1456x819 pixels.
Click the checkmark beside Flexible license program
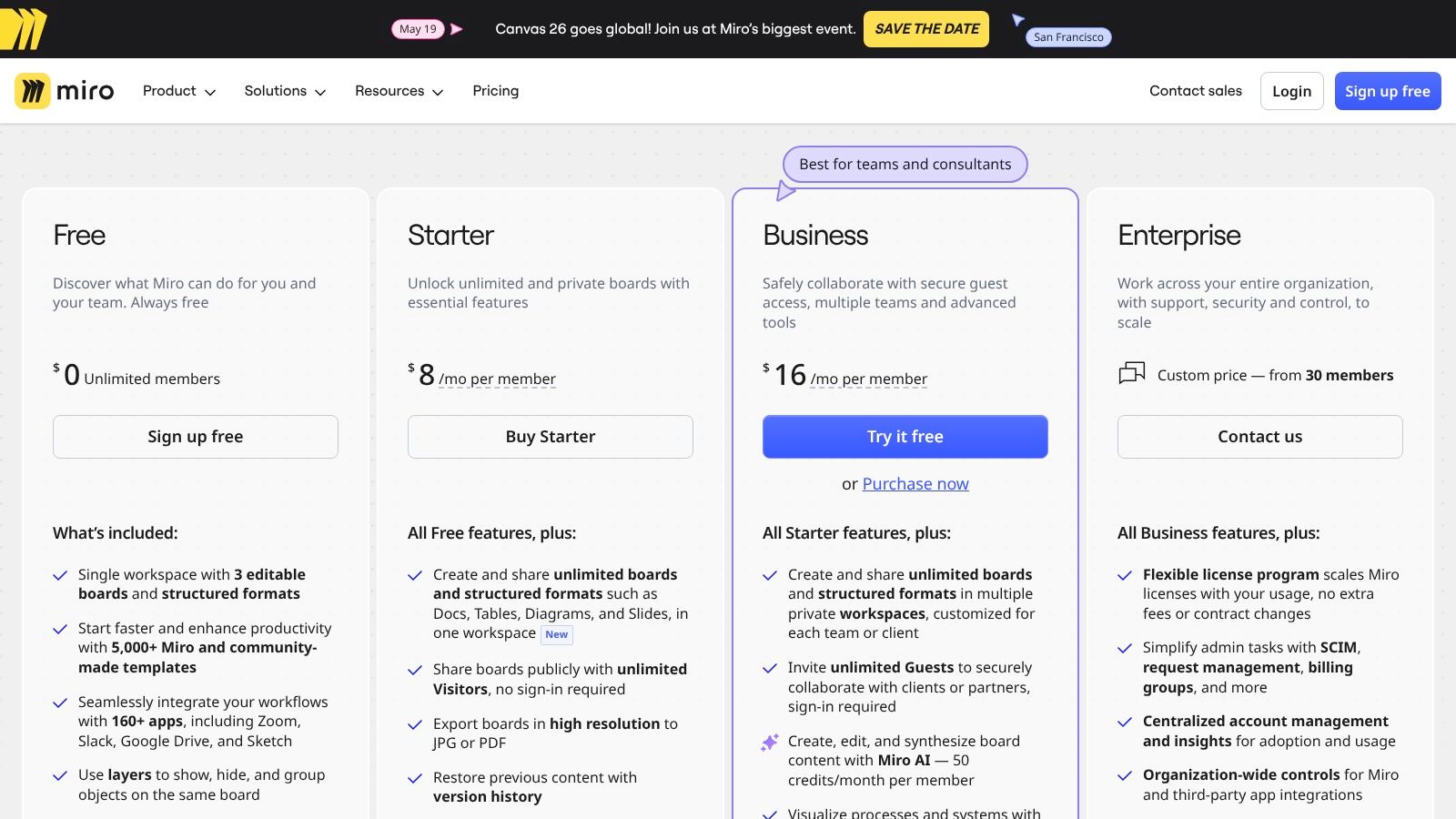click(x=1124, y=574)
